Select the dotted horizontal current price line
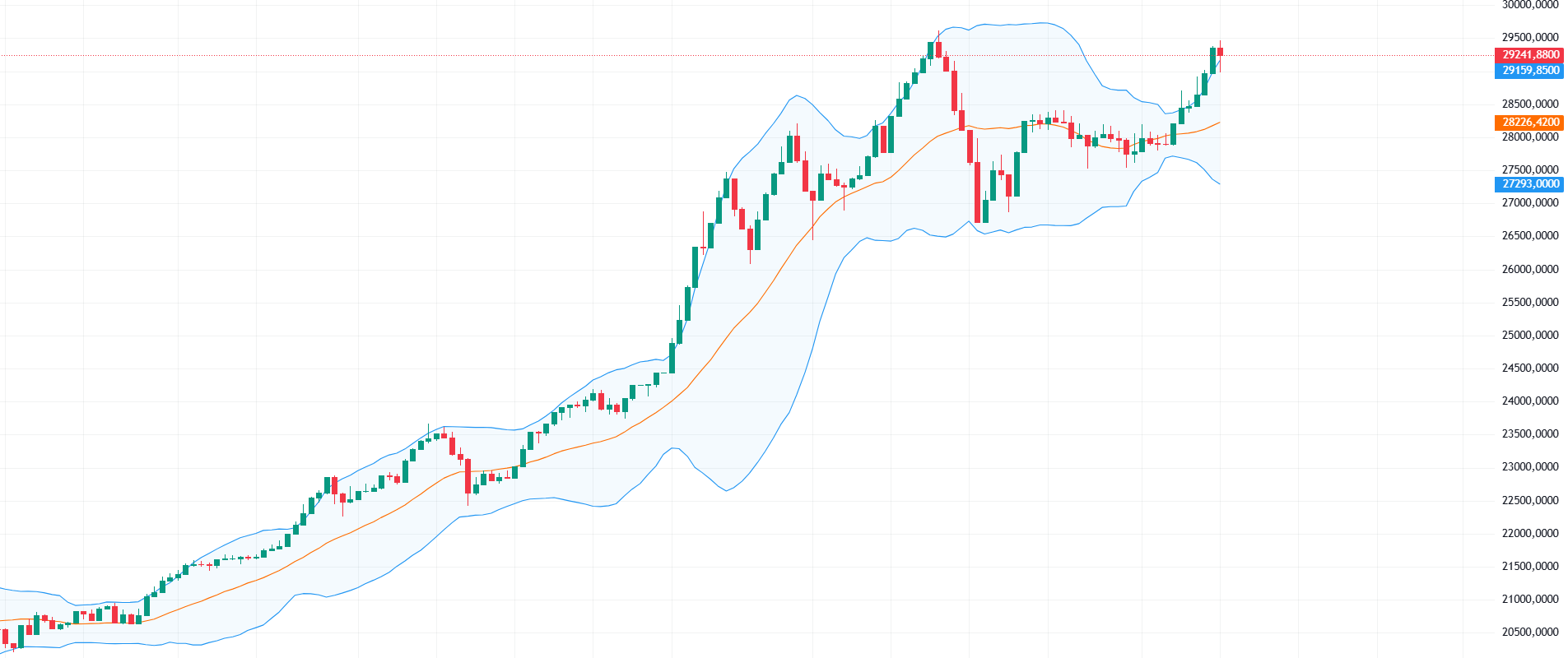This screenshot has height=658, width=1568. (x=576, y=56)
